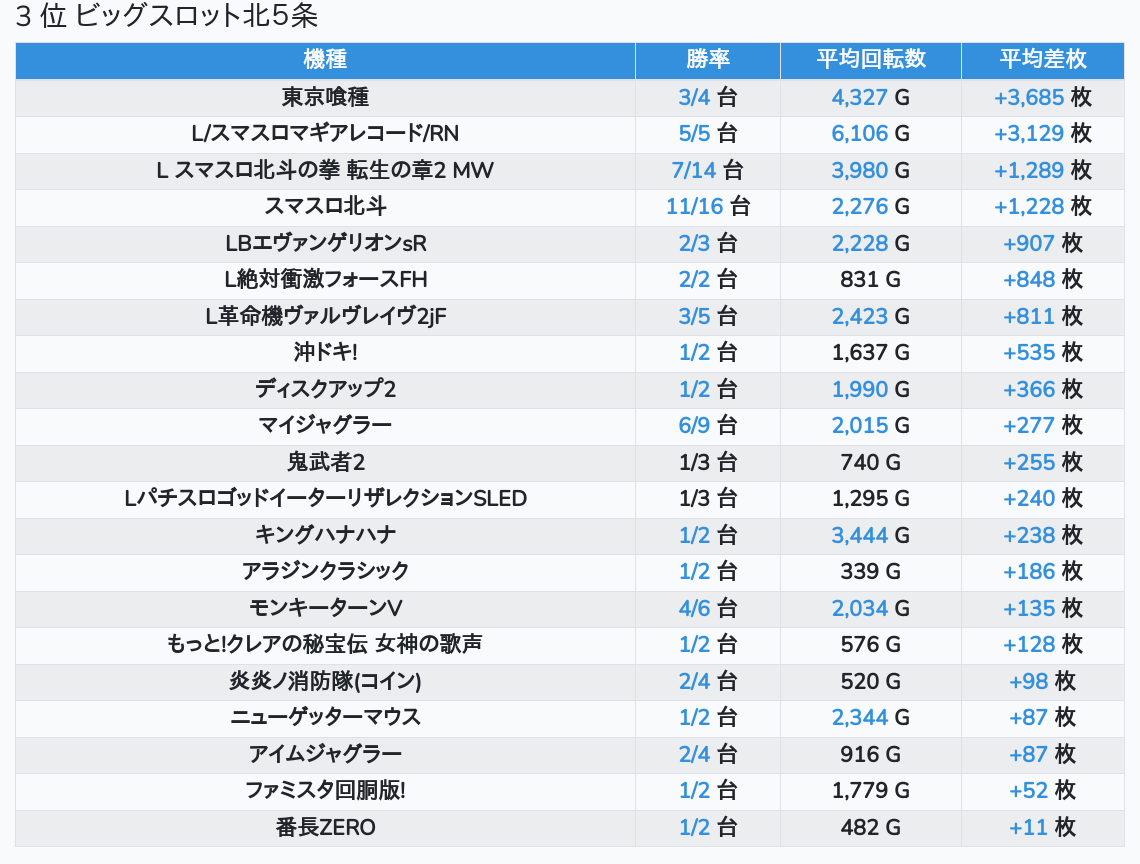Click the 6/9 win rate for マイジャグラー
Image resolution: width=1140 pixels, height=864 pixels.
coord(693,426)
